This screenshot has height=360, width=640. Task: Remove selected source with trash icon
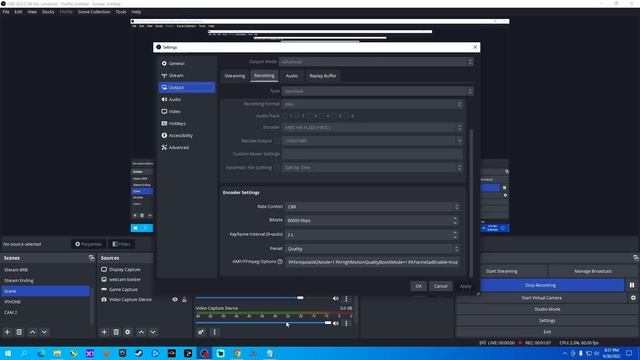(x=116, y=332)
